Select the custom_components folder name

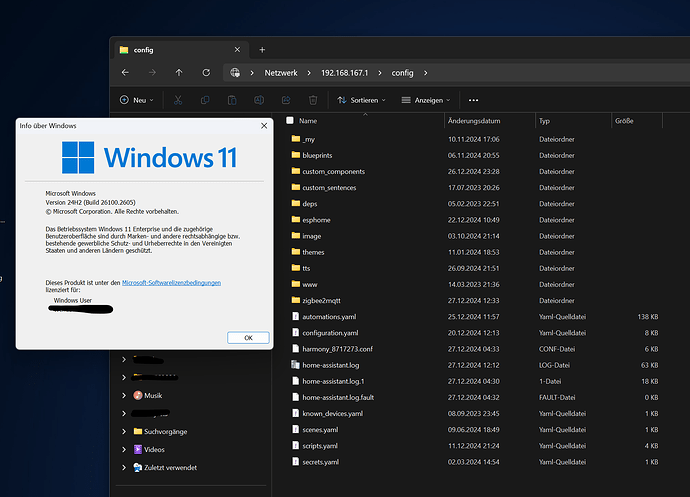point(334,171)
